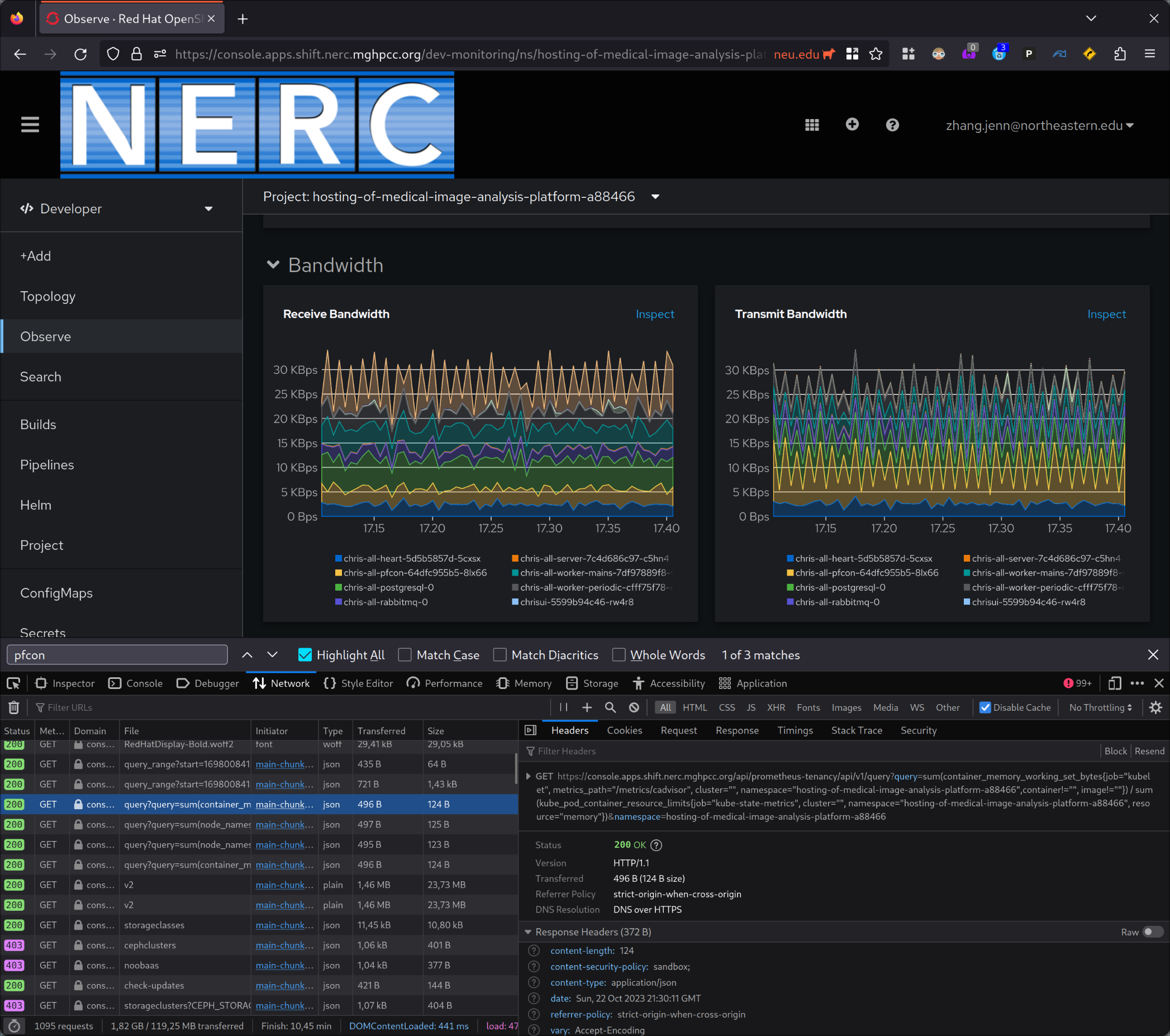Select Topology in the sidebar
Viewport: 1170px width, 1036px height.
point(47,297)
